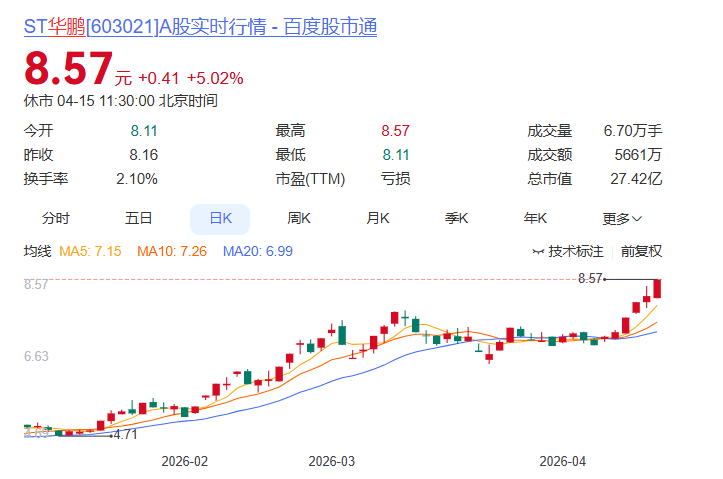Click the latest candlestick near the 8.57 high

click(x=657, y=289)
